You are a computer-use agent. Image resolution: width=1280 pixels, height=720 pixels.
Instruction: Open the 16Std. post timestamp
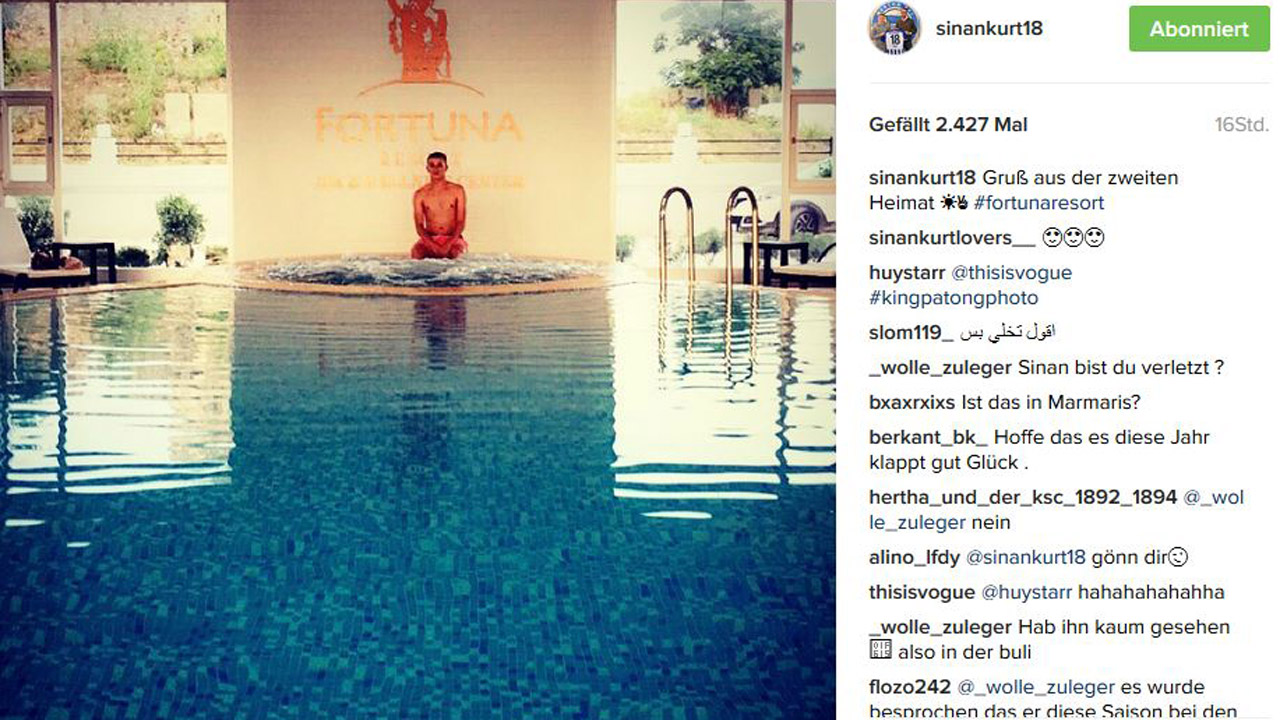tap(1242, 125)
